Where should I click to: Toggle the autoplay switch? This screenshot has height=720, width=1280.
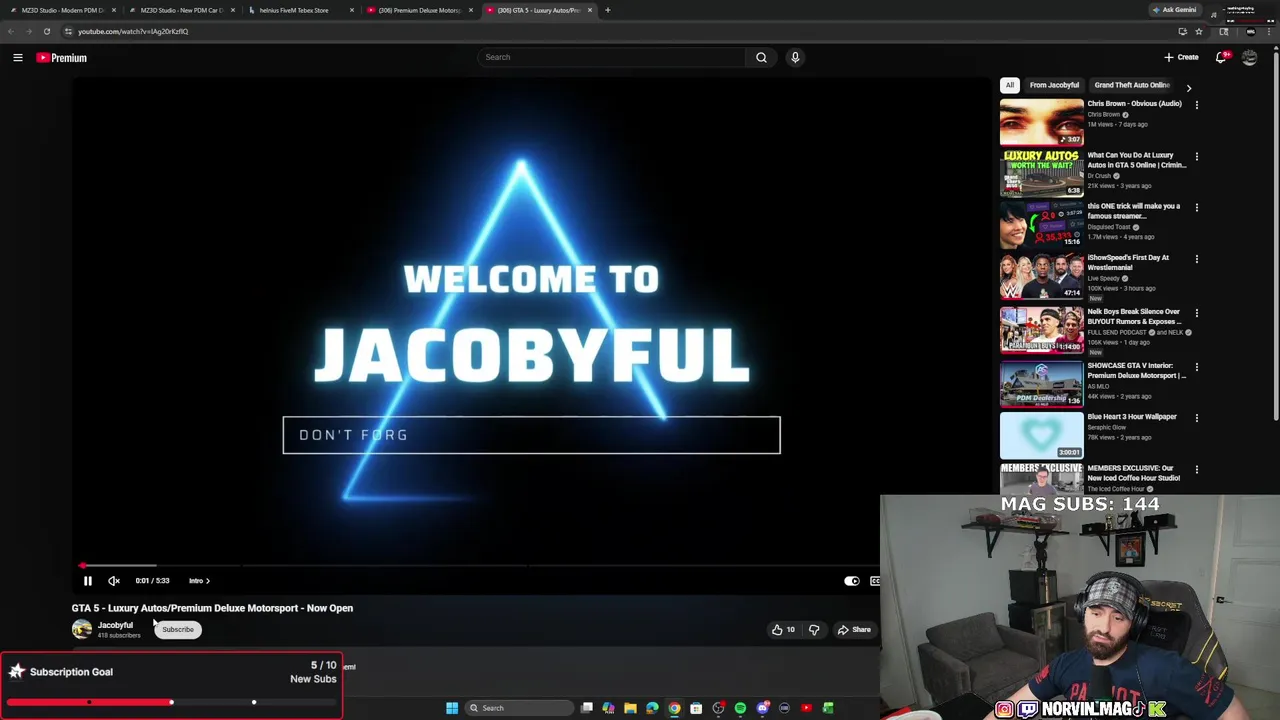pos(851,580)
